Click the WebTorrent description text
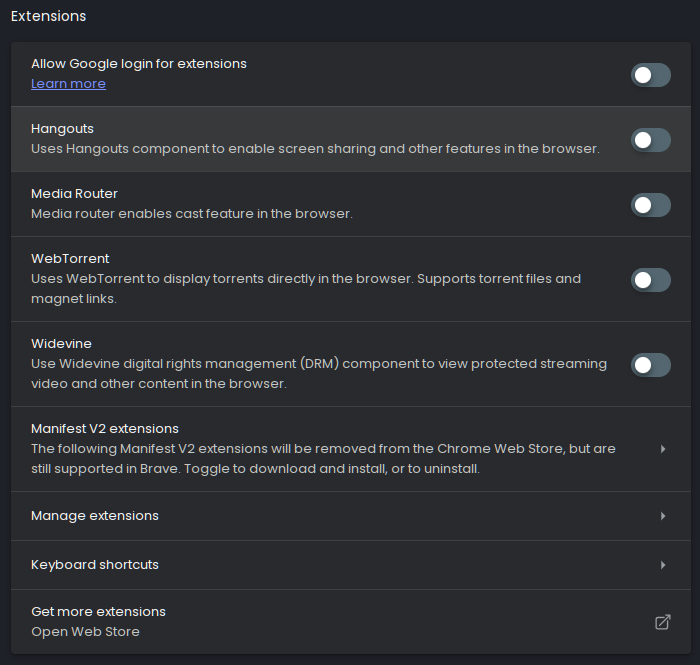 pyautogui.click(x=306, y=289)
